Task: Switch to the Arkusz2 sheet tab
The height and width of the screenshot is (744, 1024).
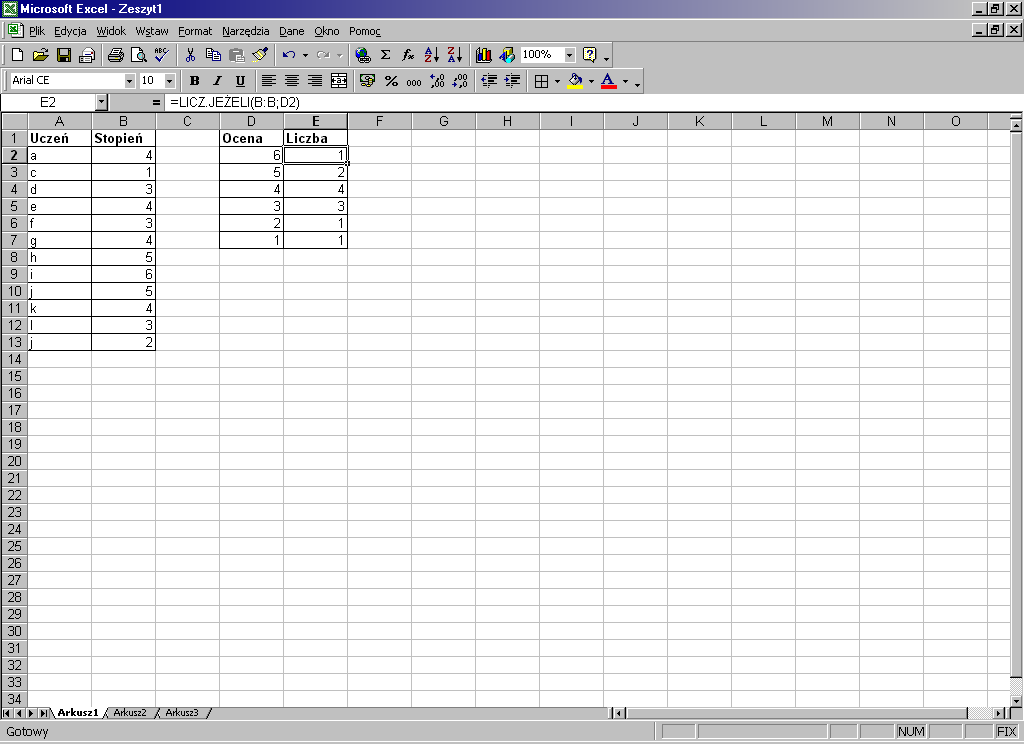Action: [x=130, y=713]
